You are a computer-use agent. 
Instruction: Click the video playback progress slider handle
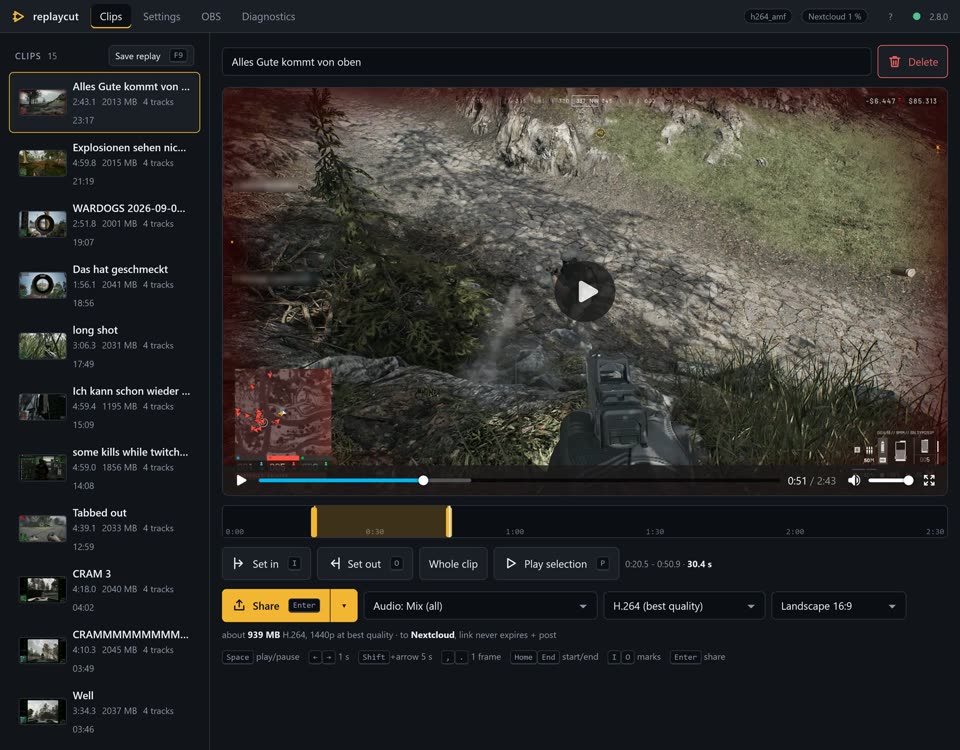pos(423,481)
